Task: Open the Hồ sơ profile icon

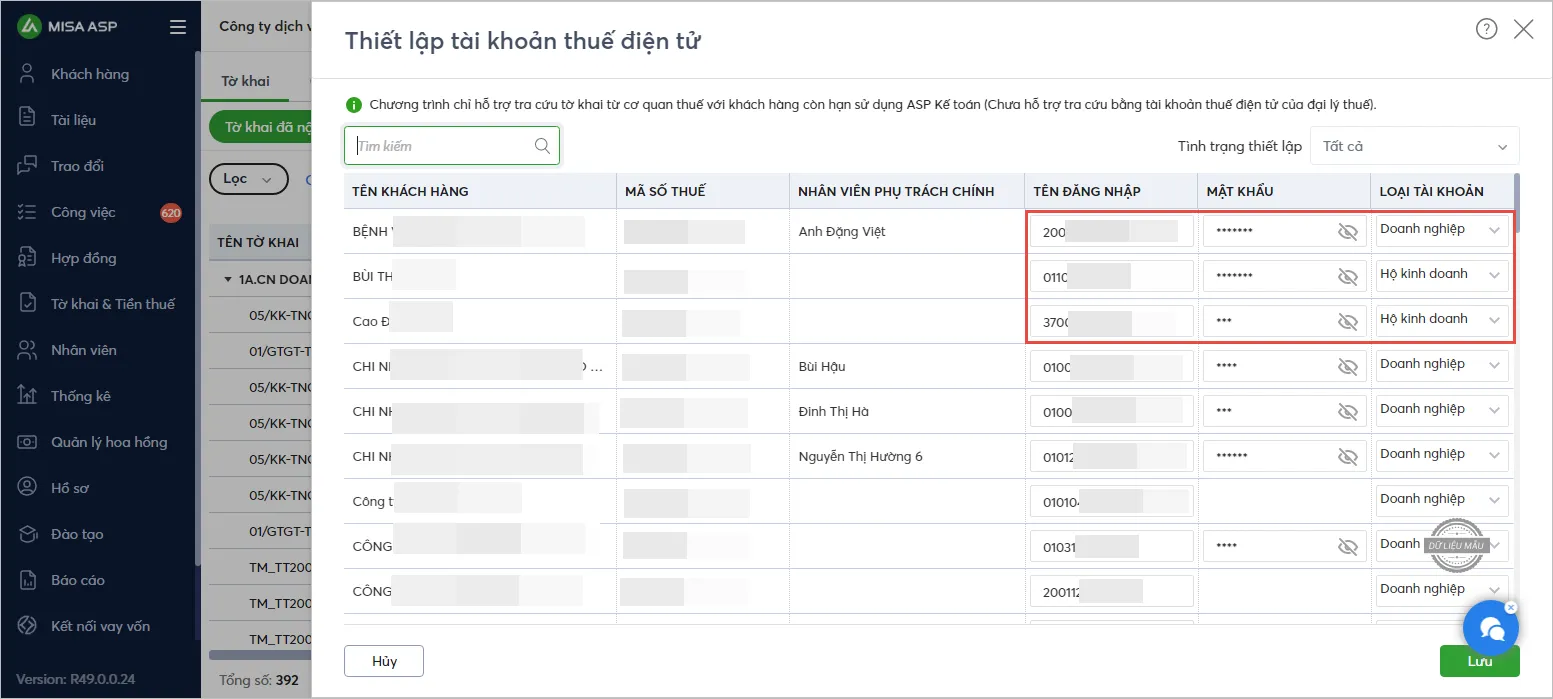Action: 28,488
